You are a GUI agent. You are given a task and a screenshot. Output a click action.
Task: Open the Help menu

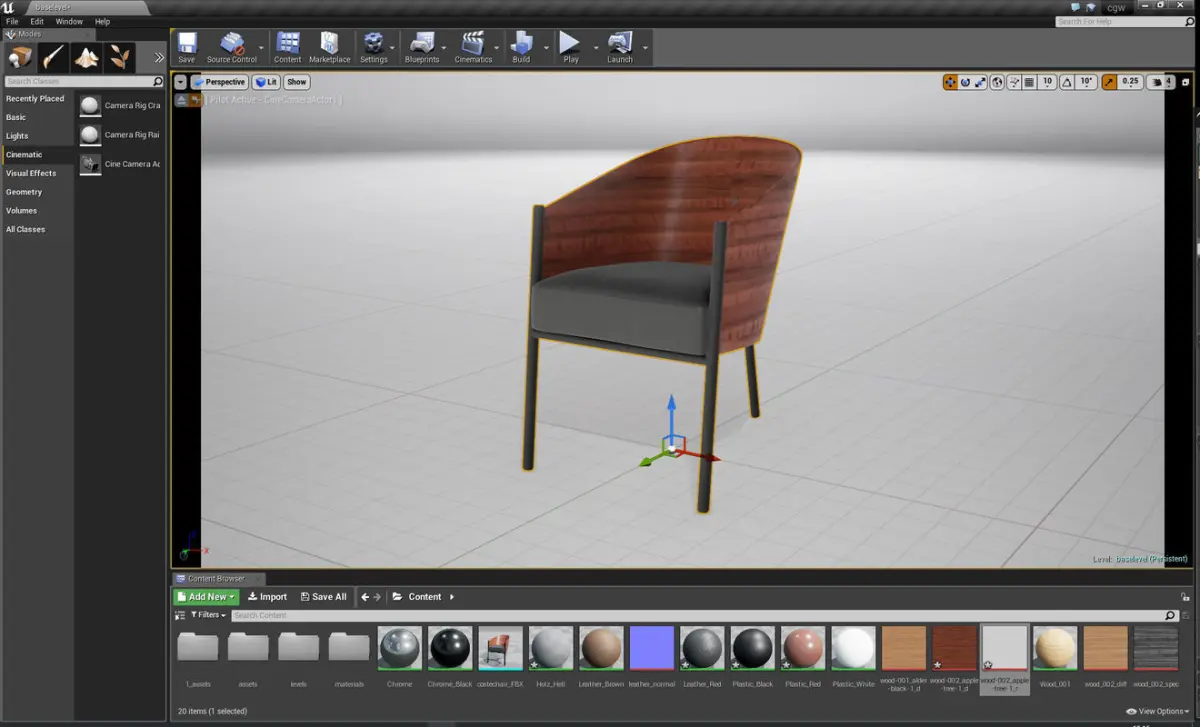pyautogui.click(x=102, y=21)
